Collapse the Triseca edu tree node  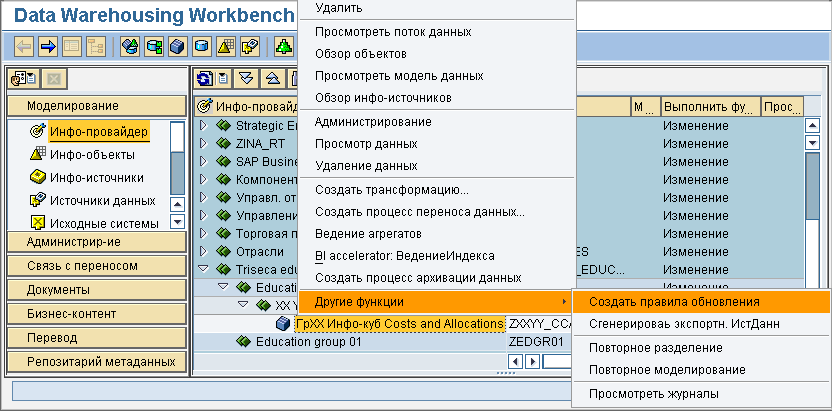tap(203, 269)
